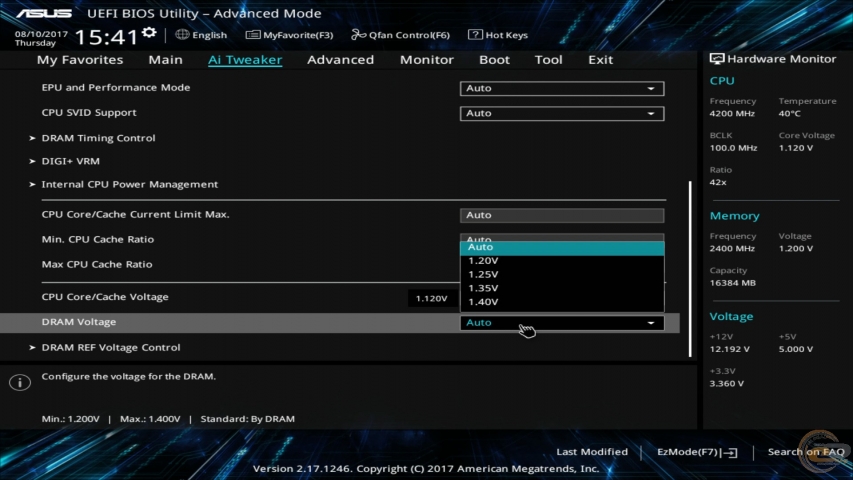This screenshot has width=853, height=480.
Task: Click the Hardware Monitor screen icon
Action: 717,59
